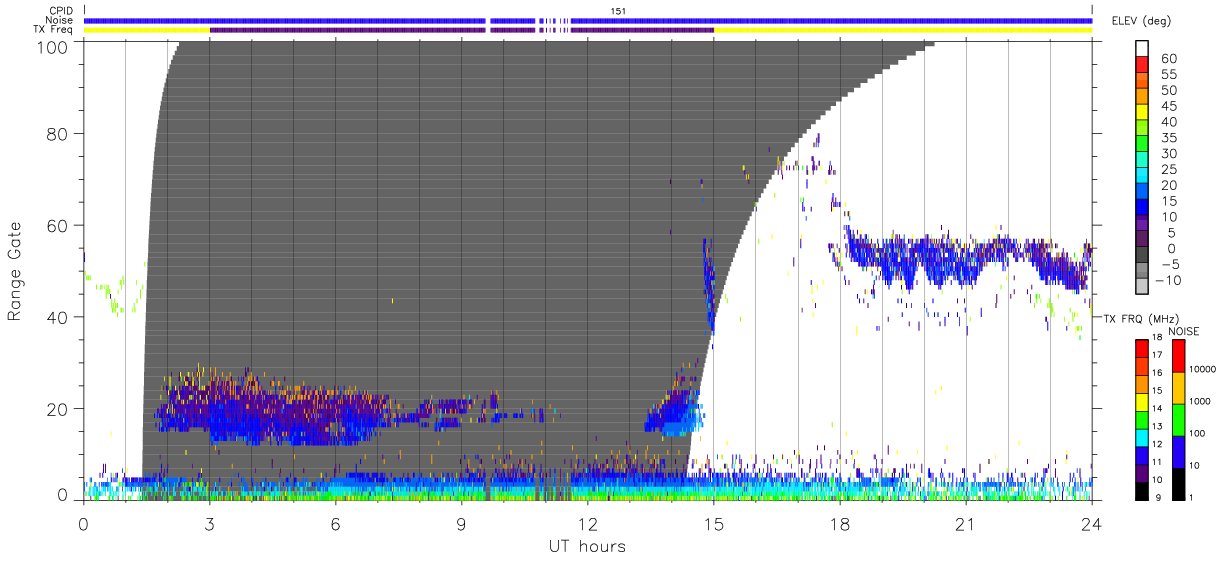Click x-axis tick label '21'

[965, 524]
